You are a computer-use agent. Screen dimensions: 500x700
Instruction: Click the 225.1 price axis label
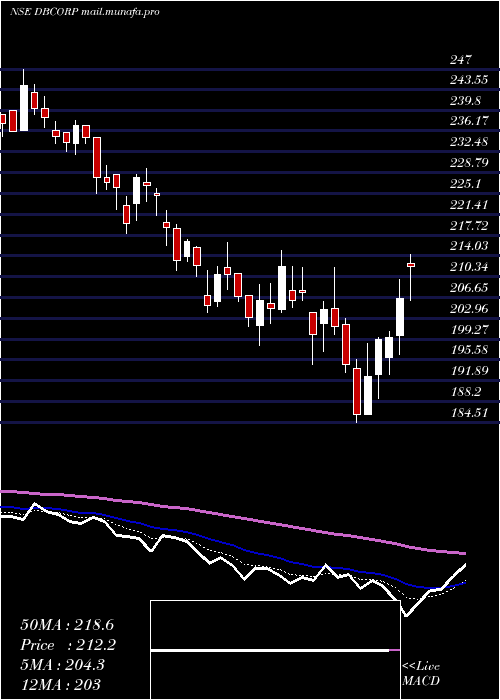[x=465, y=183]
